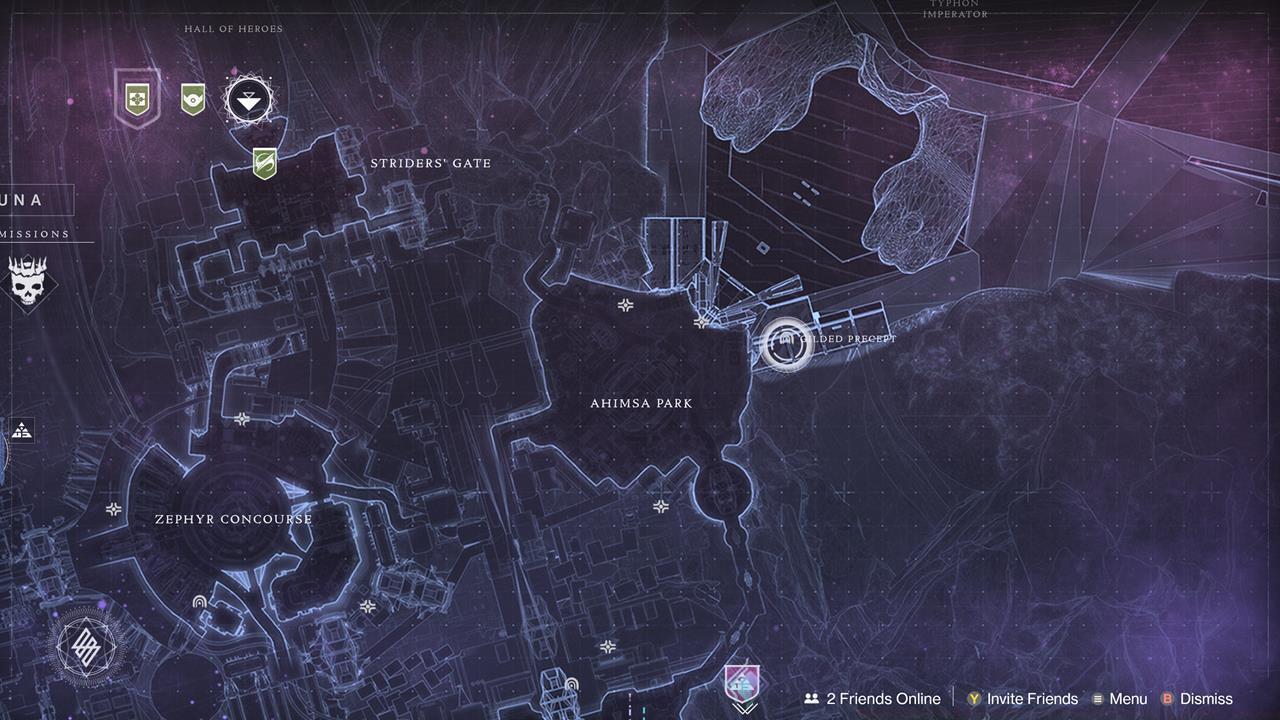The width and height of the screenshot is (1280, 720).
Task: Select the Gilded Precept lost sector marker
Action: pyautogui.click(x=786, y=342)
